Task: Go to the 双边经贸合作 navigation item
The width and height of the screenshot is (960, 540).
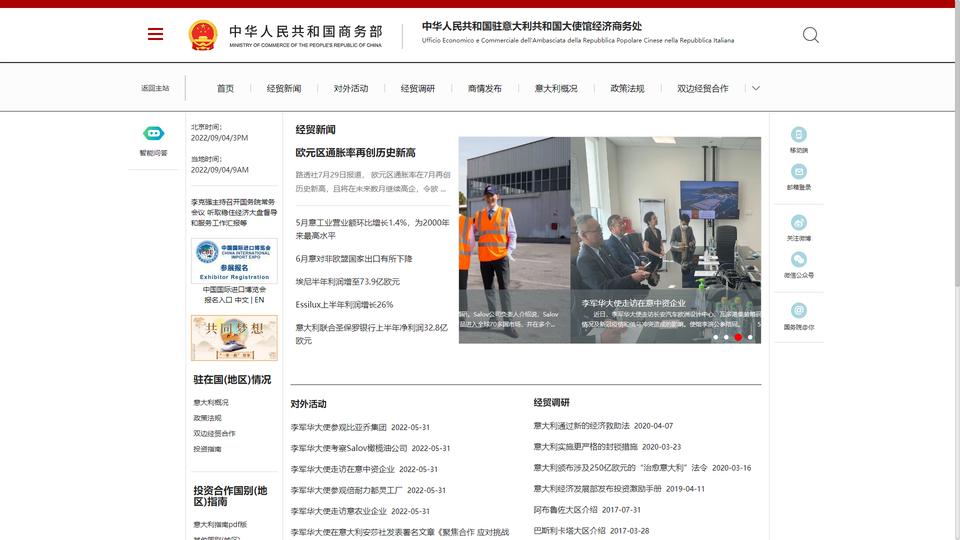Action: click(x=703, y=88)
